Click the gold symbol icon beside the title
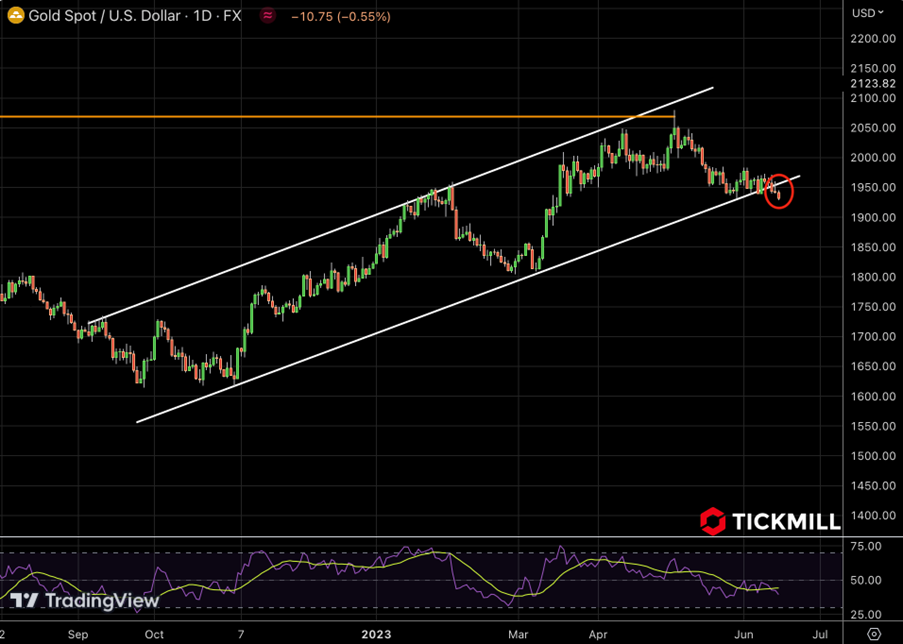The width and height of the screenshot is (903, 644). click(16, 16)
